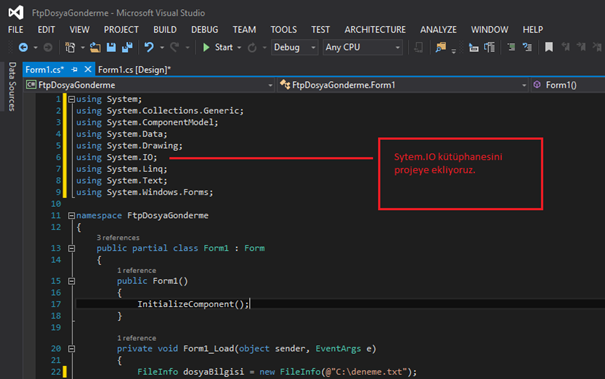Collapse the namespace FtpDosyaGonderme block
The width and height of the screenshot is (605, 379).
(x=71, y=216)
